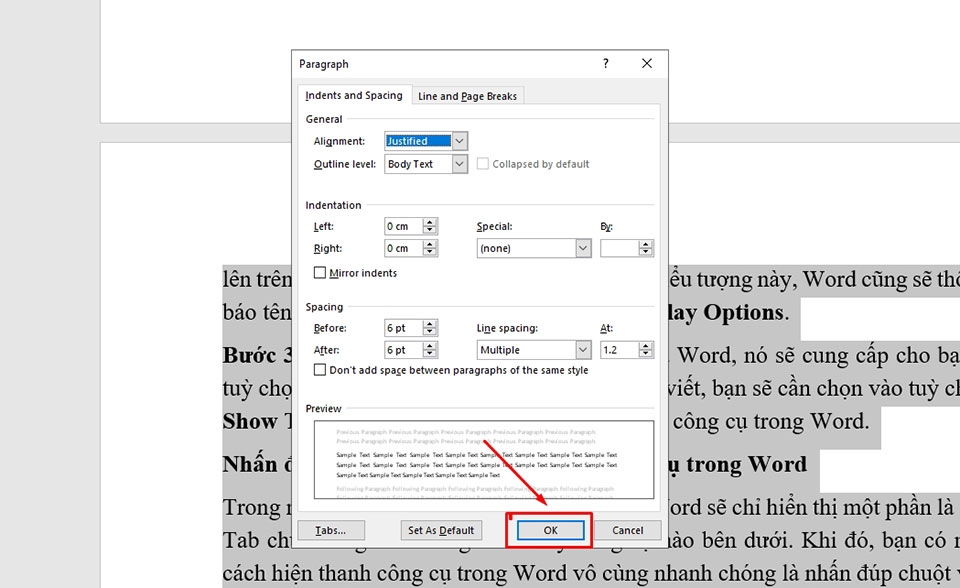Select the Indents and Spacing tab

[x=353, y=95]
